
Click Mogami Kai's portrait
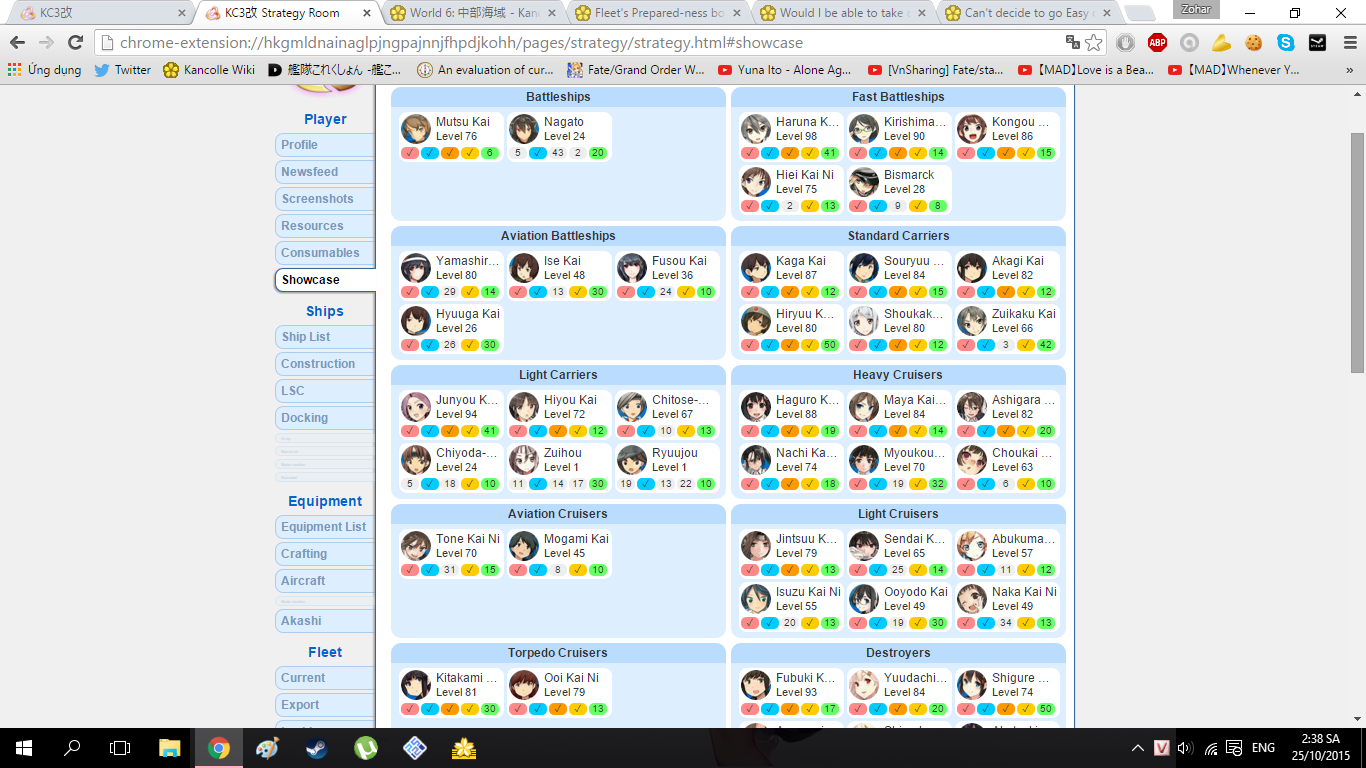[524, 546]
